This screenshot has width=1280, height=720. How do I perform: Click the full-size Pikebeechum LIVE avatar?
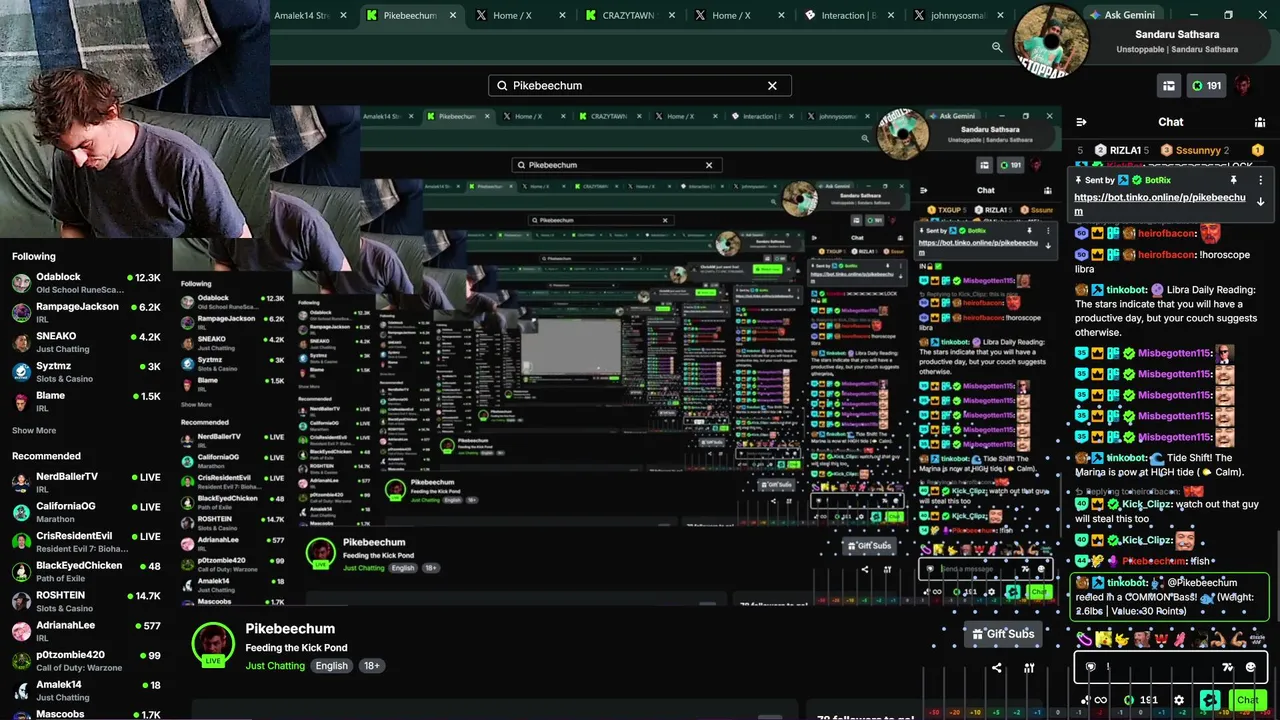coord(213,645)
